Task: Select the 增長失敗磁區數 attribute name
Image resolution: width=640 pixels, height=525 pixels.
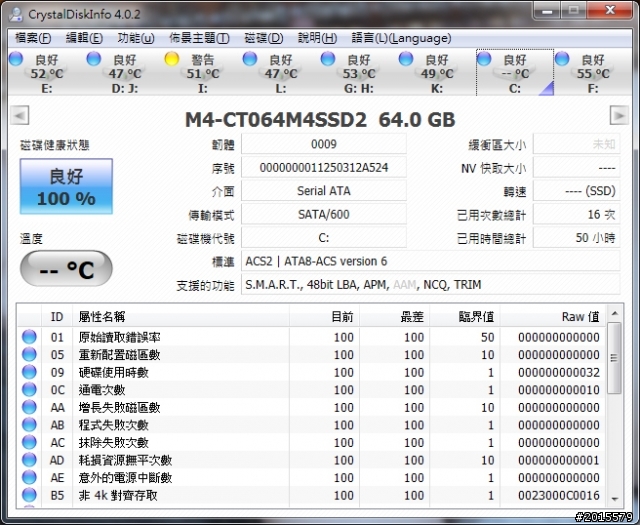Action: [119, 407]
